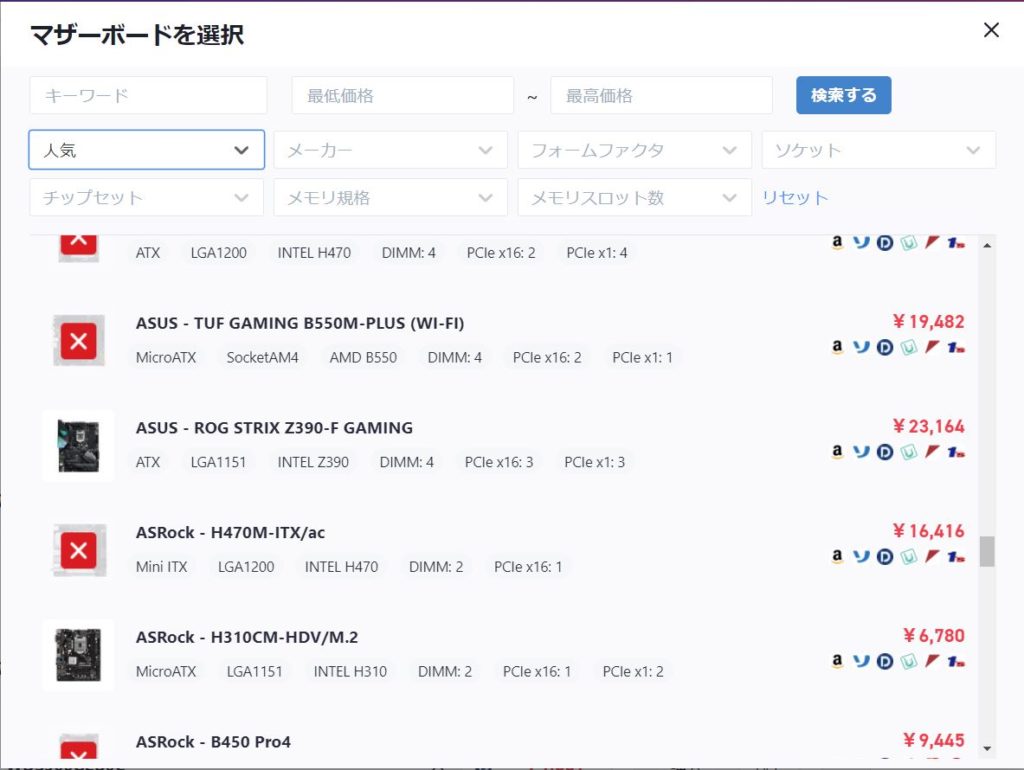The image size is (1024, 770).
Task: Focus the キーワード keyword field
Action: tap(148, 95)
